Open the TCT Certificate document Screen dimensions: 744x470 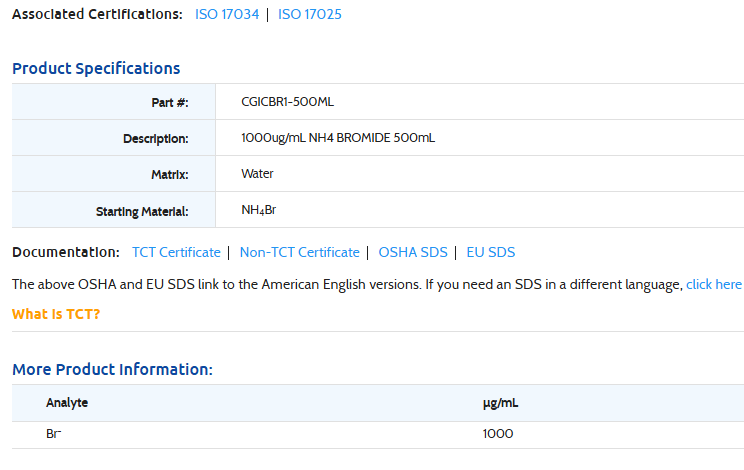point(176,253)
